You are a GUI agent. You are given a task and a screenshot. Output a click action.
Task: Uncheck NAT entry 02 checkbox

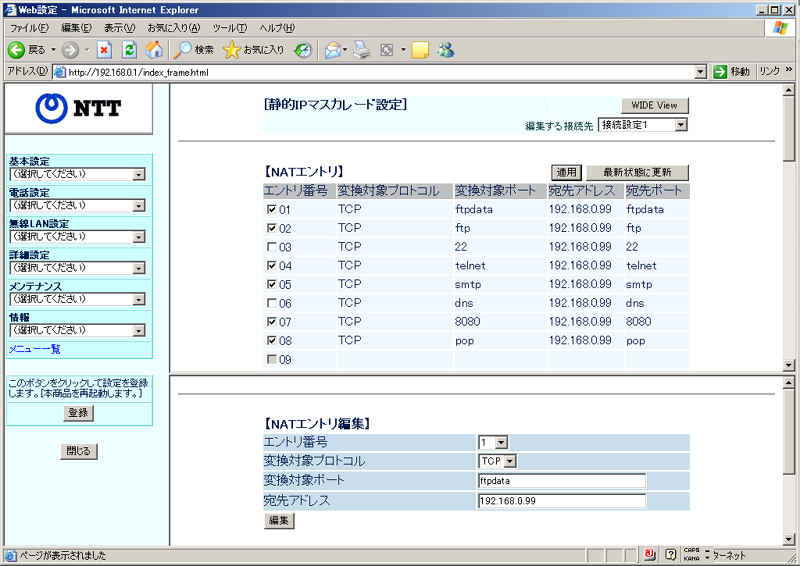[271, 228]
